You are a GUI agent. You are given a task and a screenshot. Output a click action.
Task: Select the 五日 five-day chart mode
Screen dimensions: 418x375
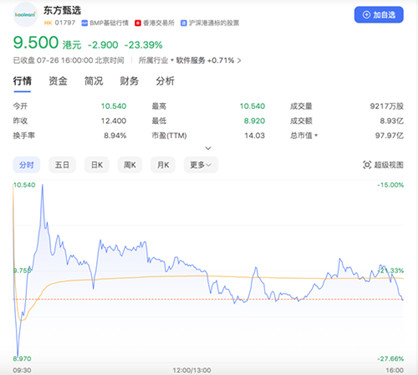point(62,165)
